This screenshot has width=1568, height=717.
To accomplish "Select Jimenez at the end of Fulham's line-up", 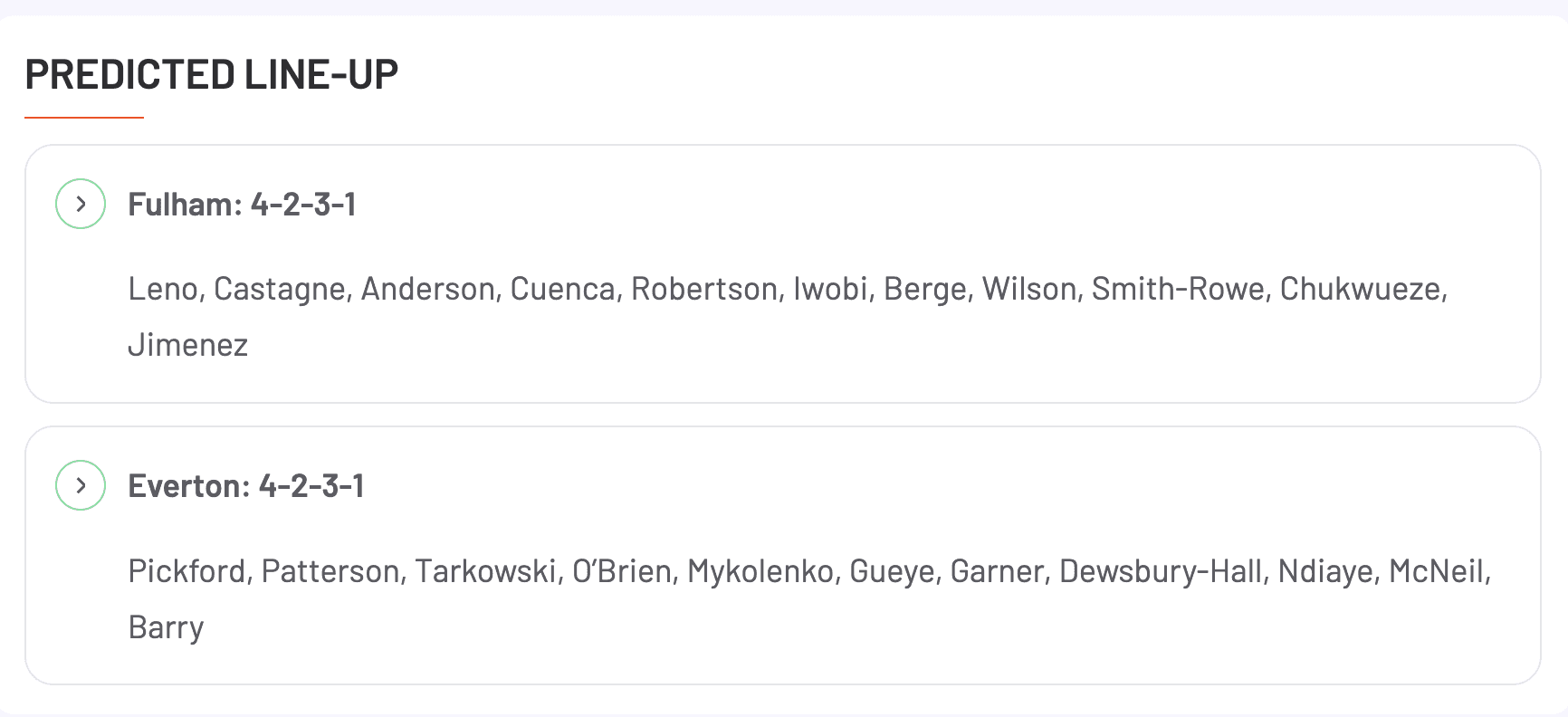I will 187,344.
